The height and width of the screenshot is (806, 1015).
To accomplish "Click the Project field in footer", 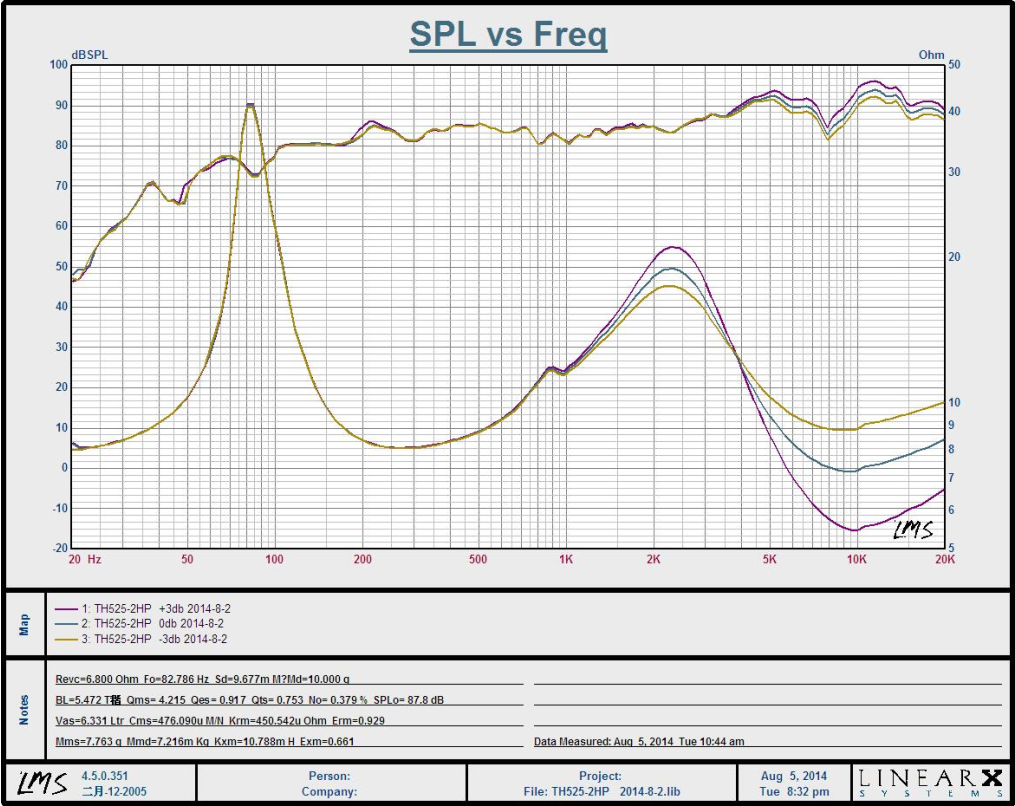I will click(600, 776).
